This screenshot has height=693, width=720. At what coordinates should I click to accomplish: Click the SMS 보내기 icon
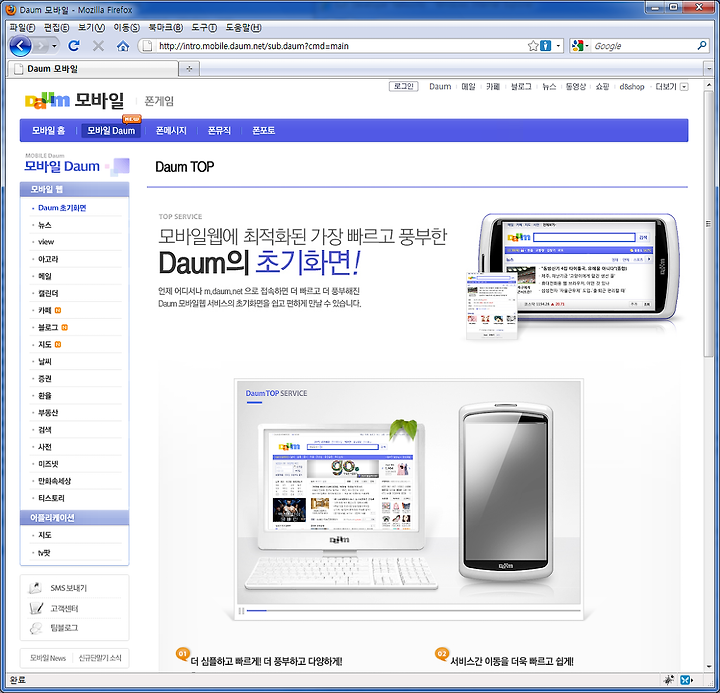[x=35, y=587]
